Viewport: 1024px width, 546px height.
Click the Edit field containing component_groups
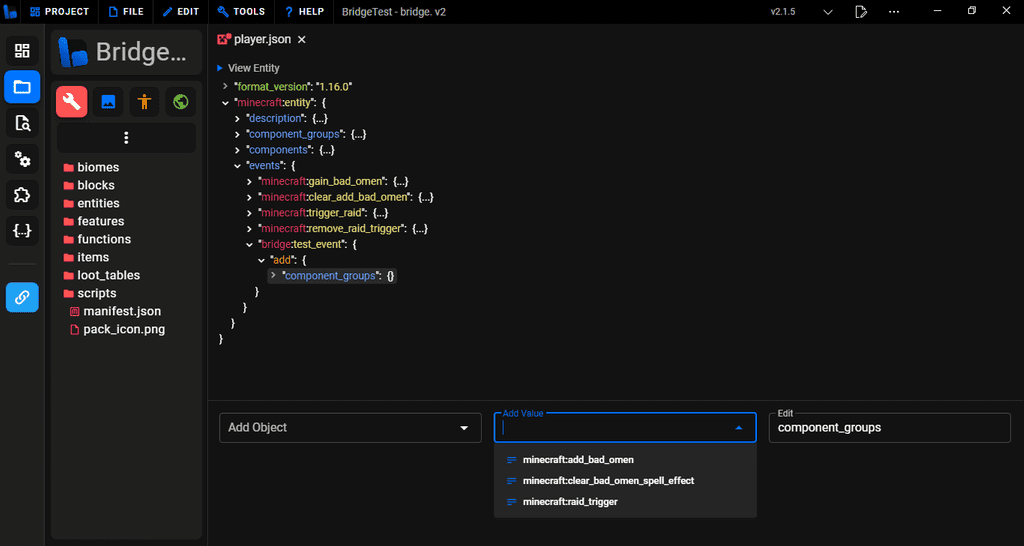tap(889, 427)
